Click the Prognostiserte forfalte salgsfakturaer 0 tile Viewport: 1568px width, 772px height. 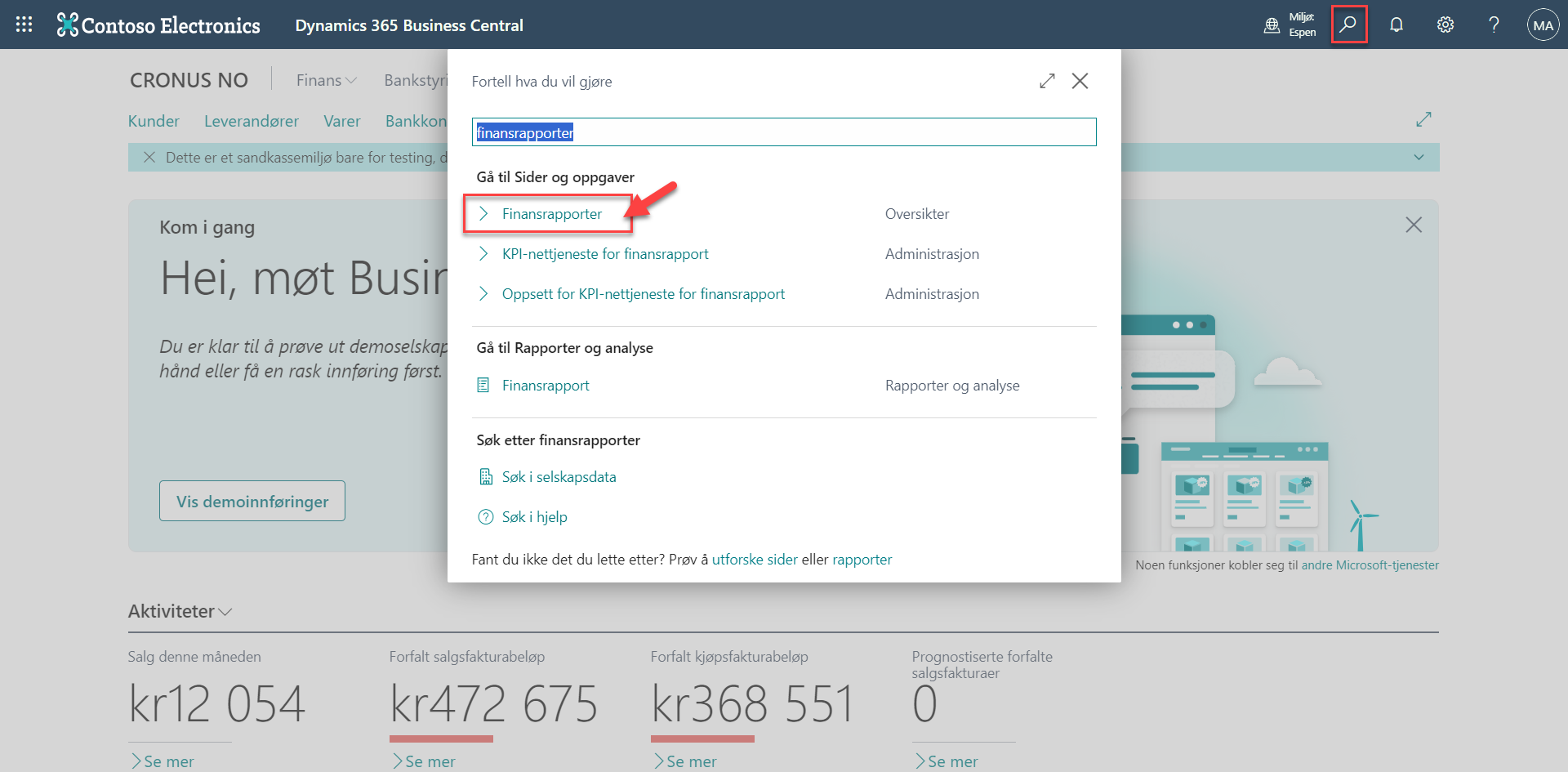tap(924, 704)
